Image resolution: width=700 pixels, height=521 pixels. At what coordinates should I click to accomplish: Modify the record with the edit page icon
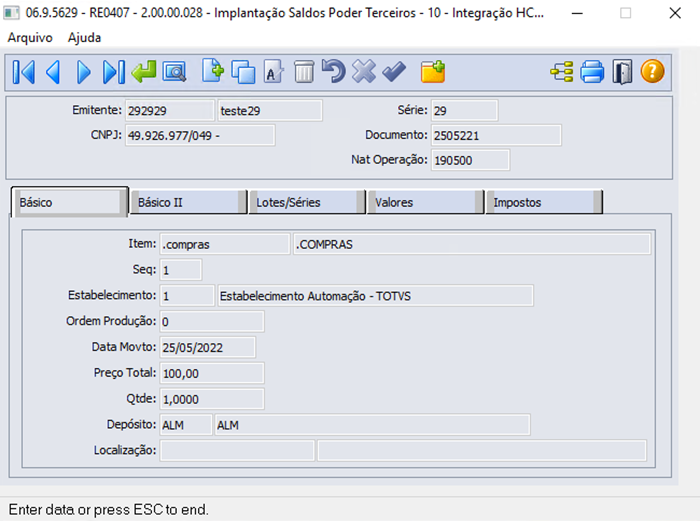tap(273, 72)
